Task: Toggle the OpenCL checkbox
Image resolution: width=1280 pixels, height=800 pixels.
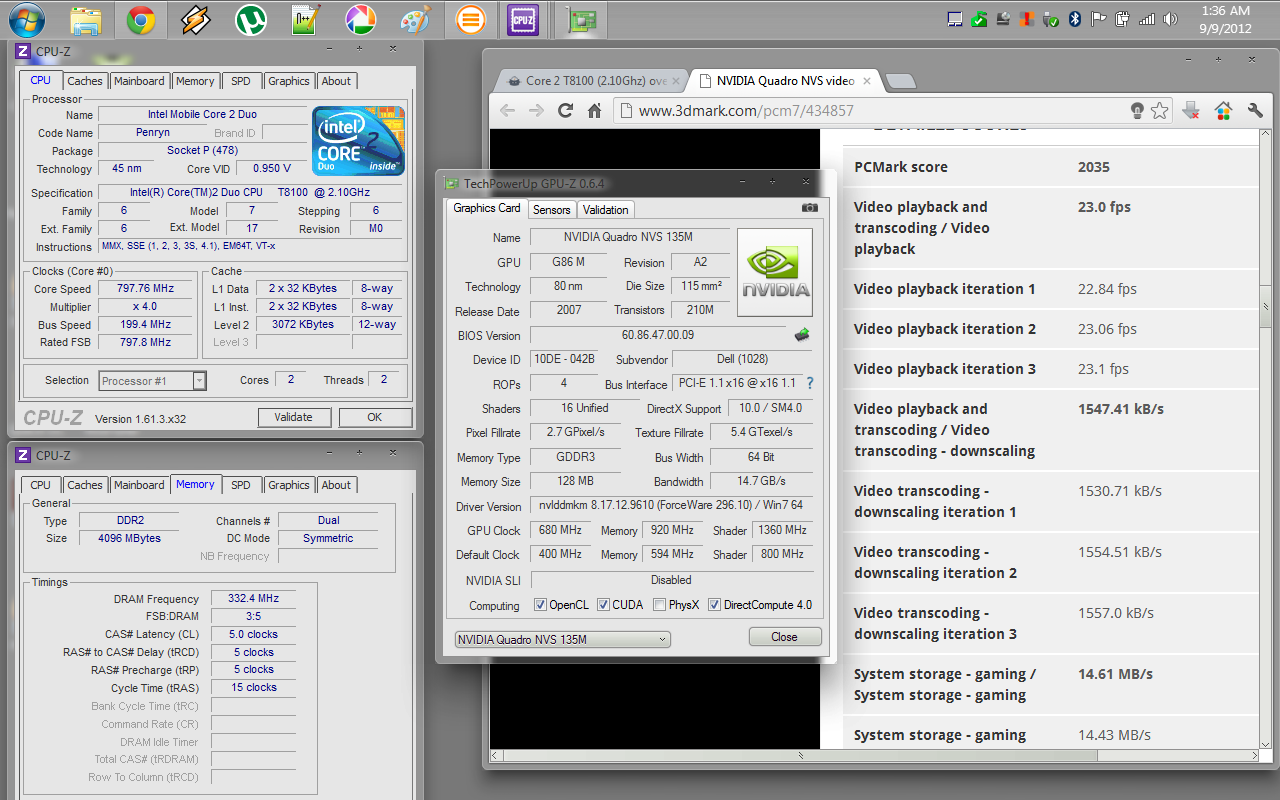Action: [540, 605]
